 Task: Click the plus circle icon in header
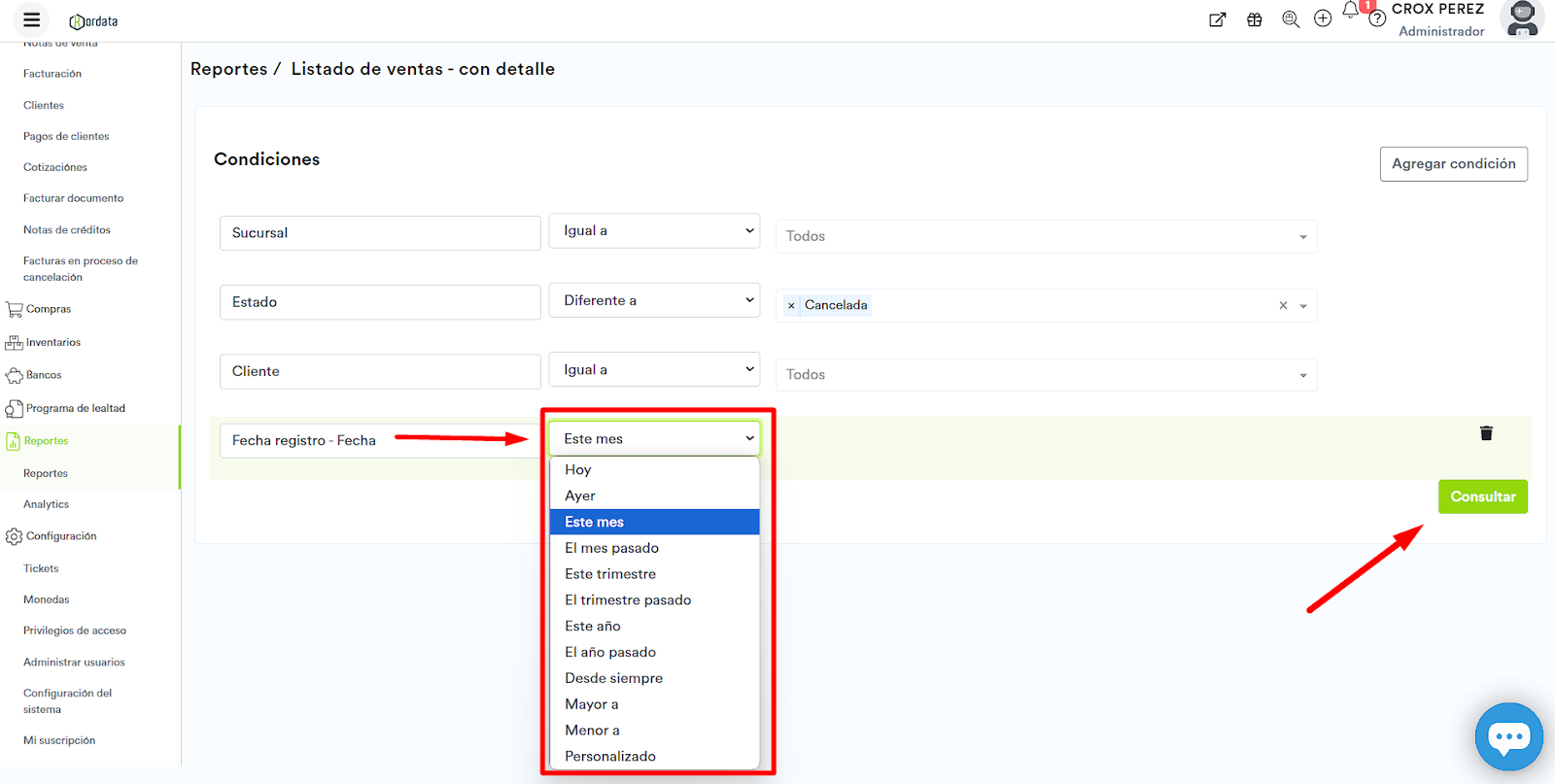[x=1323, y=18]
